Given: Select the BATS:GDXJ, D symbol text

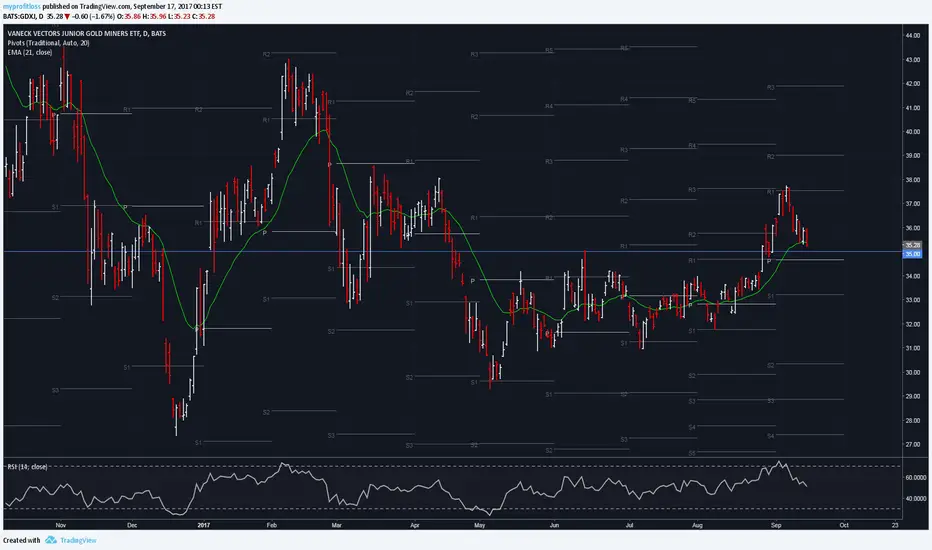Looking at the screenshot, I should [x=23, y=17].
